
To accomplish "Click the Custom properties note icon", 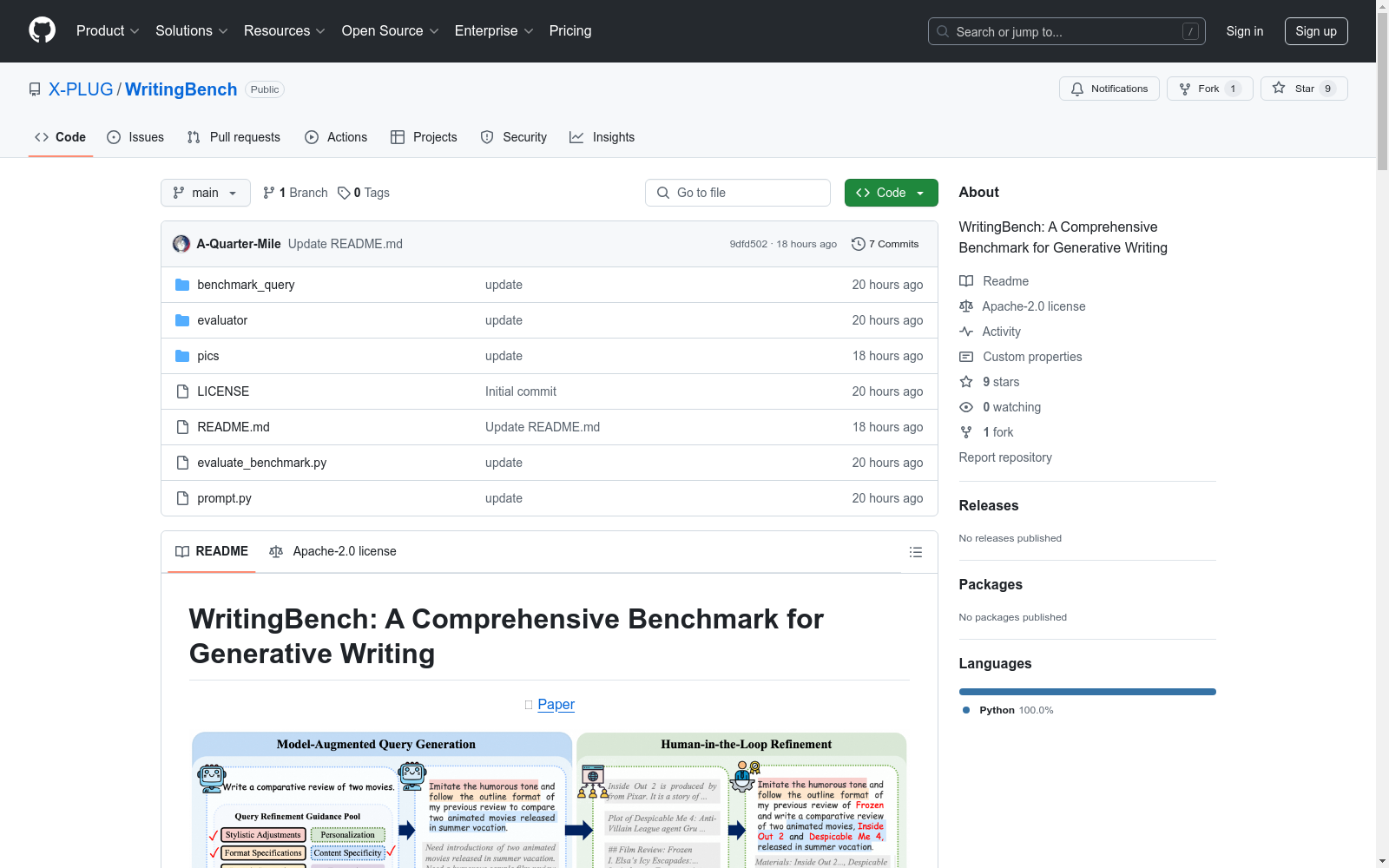I will (966, 357).
